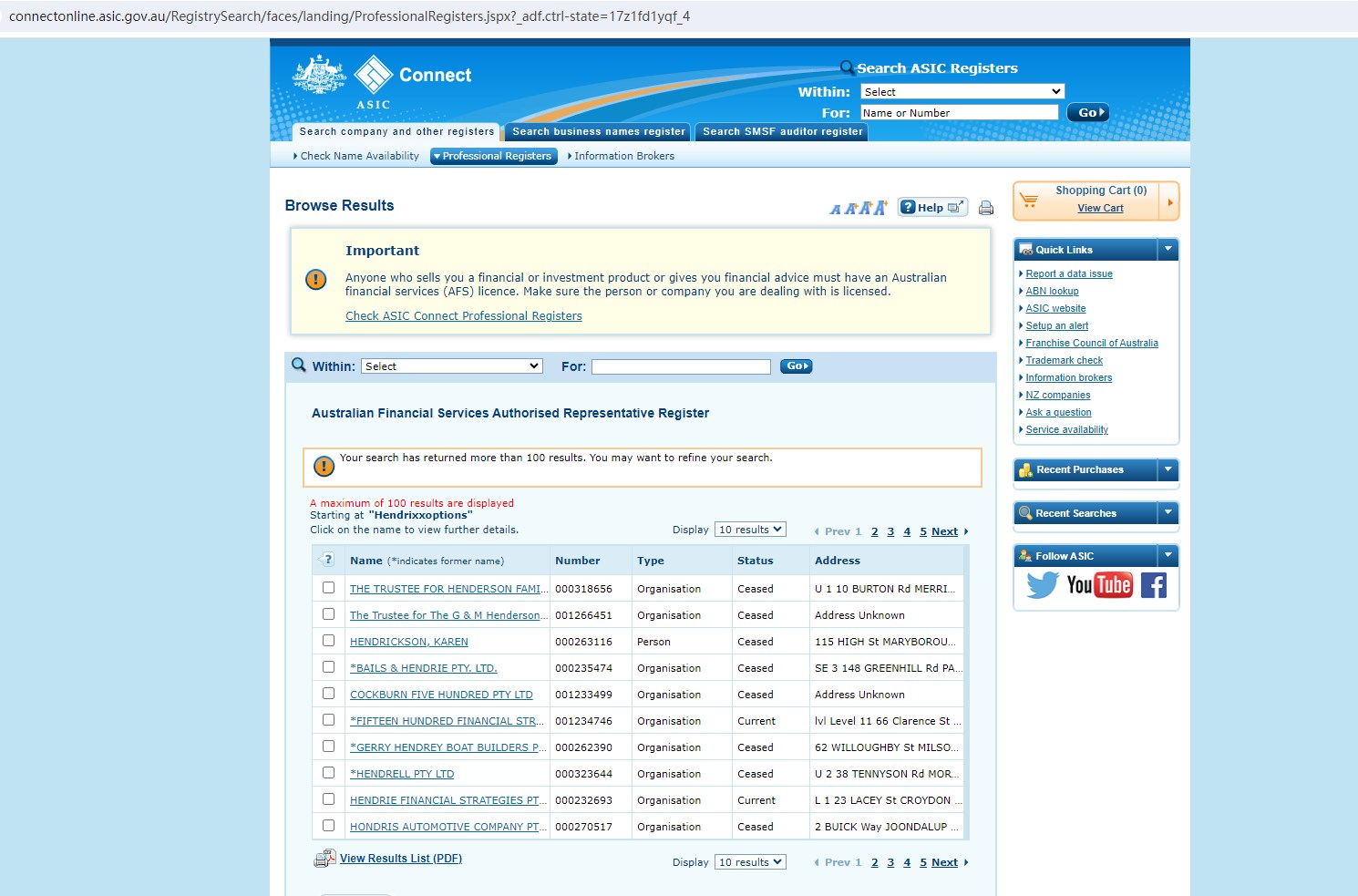Go to results page 3 at top pagination
The width and height of the screenshot is (1358, 896).
890,531
